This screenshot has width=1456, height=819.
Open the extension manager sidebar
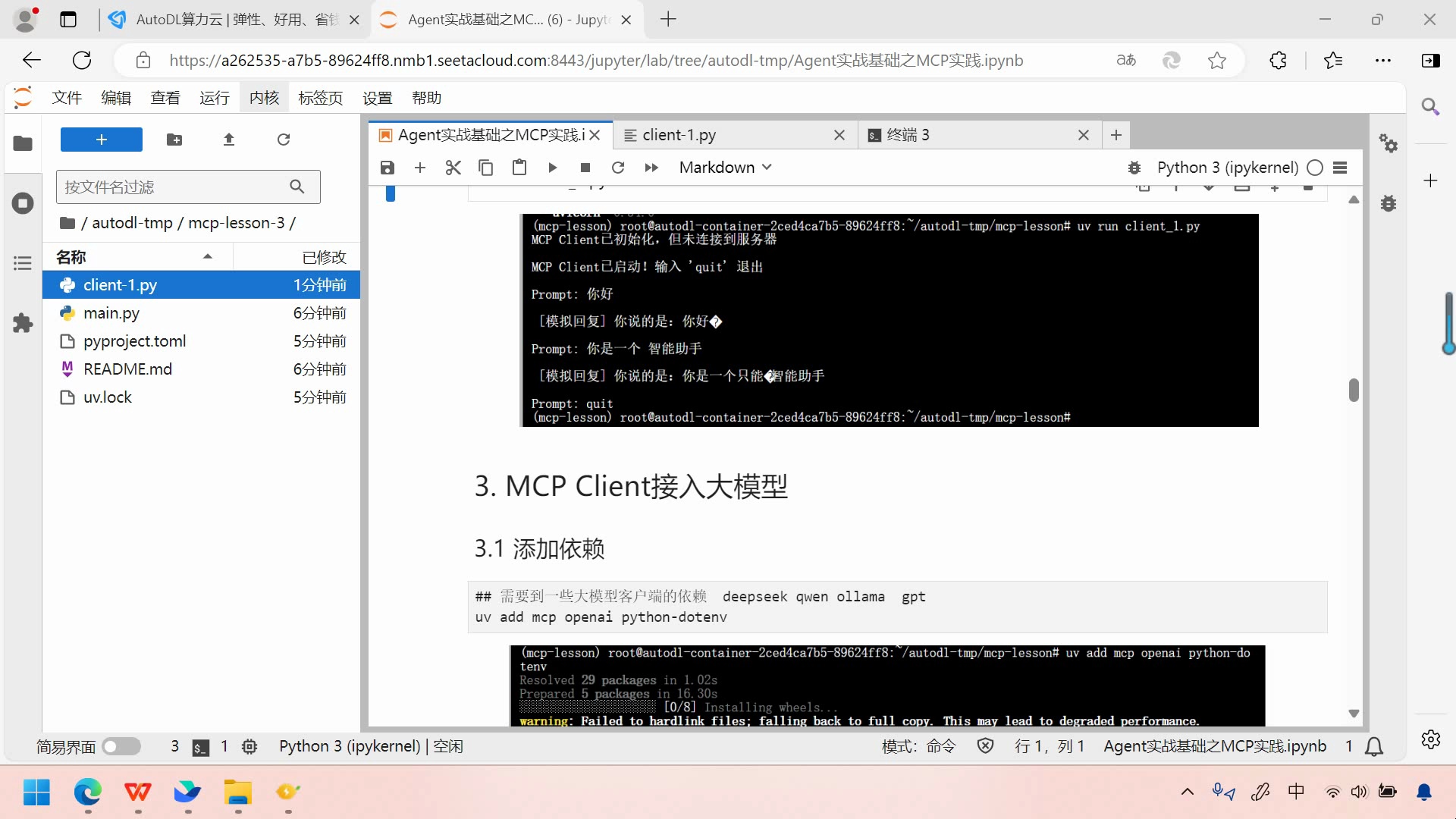[x=23, y=324]
